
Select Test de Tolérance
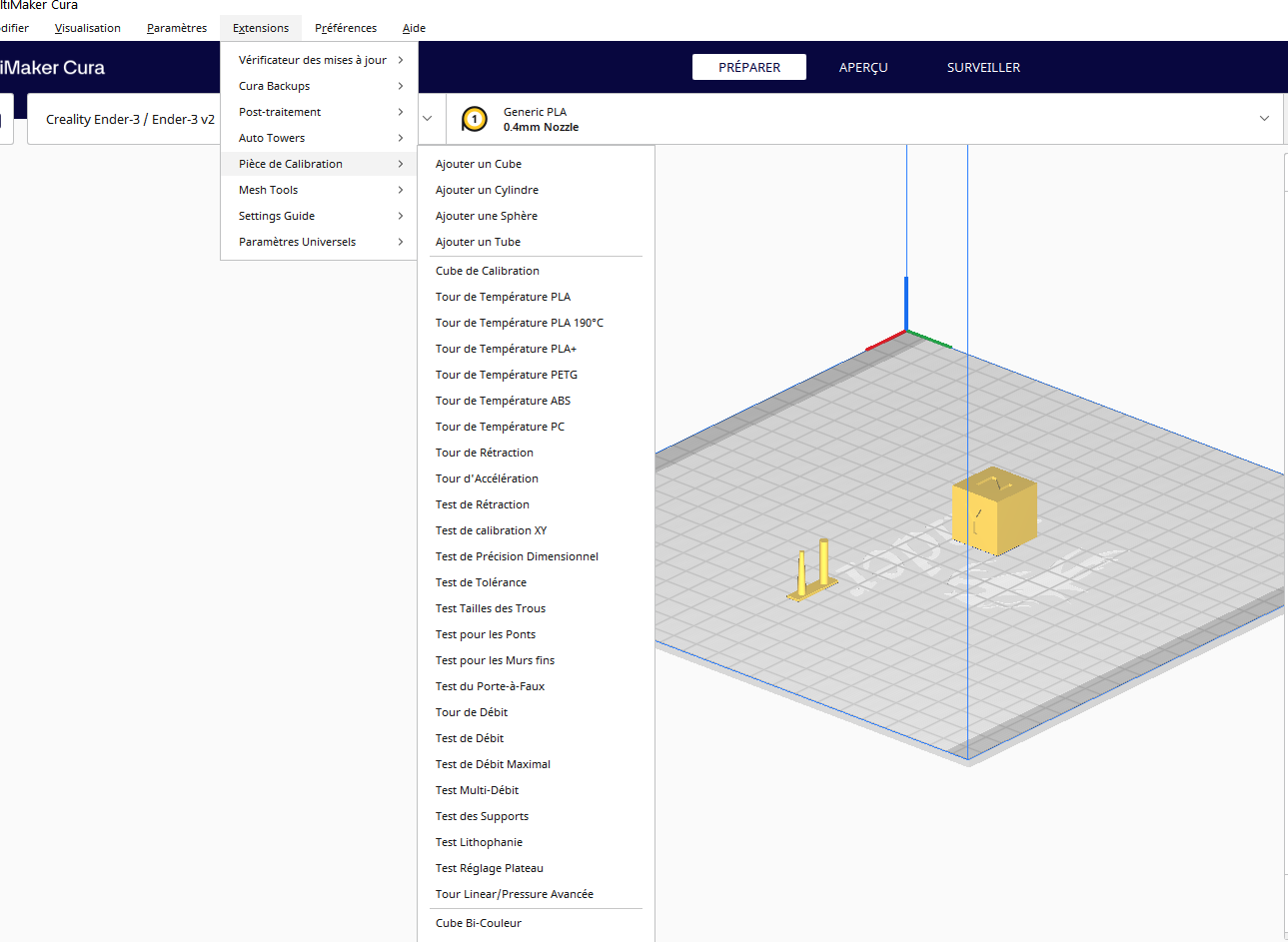pyautogui.click(x=536, y=582)
